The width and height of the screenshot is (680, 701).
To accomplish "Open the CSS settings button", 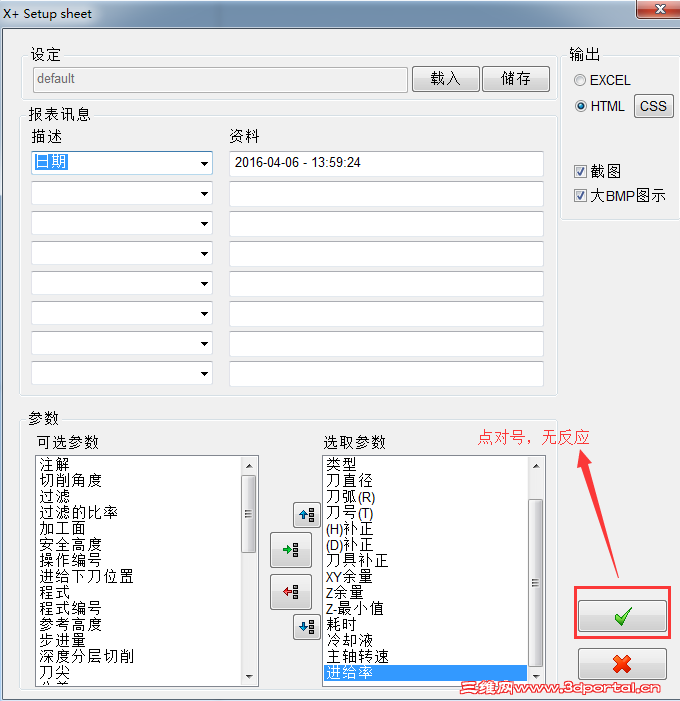I will click(653, 106).
